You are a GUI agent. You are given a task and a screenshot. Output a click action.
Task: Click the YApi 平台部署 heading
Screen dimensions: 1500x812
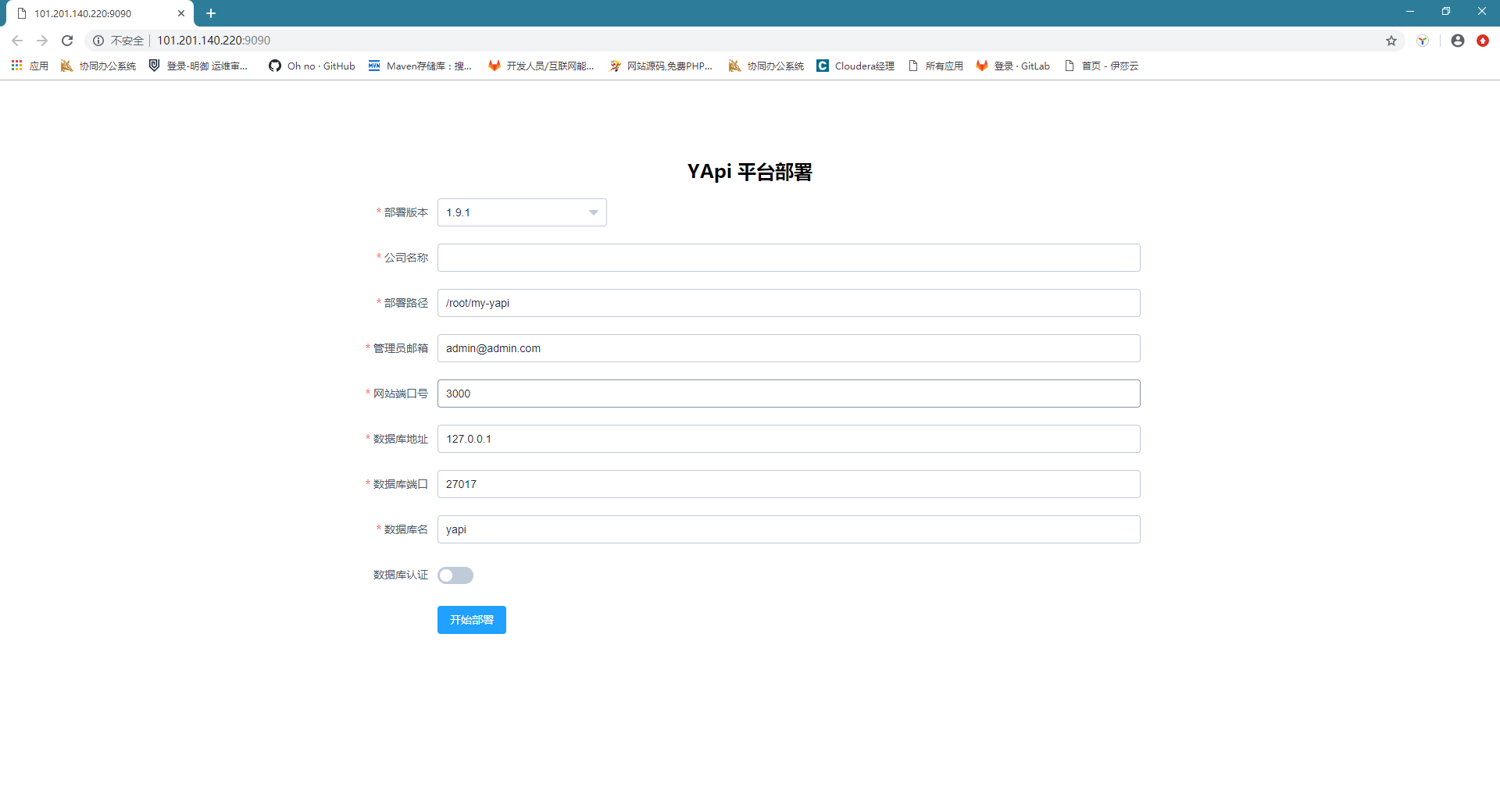tap(750, 172)
